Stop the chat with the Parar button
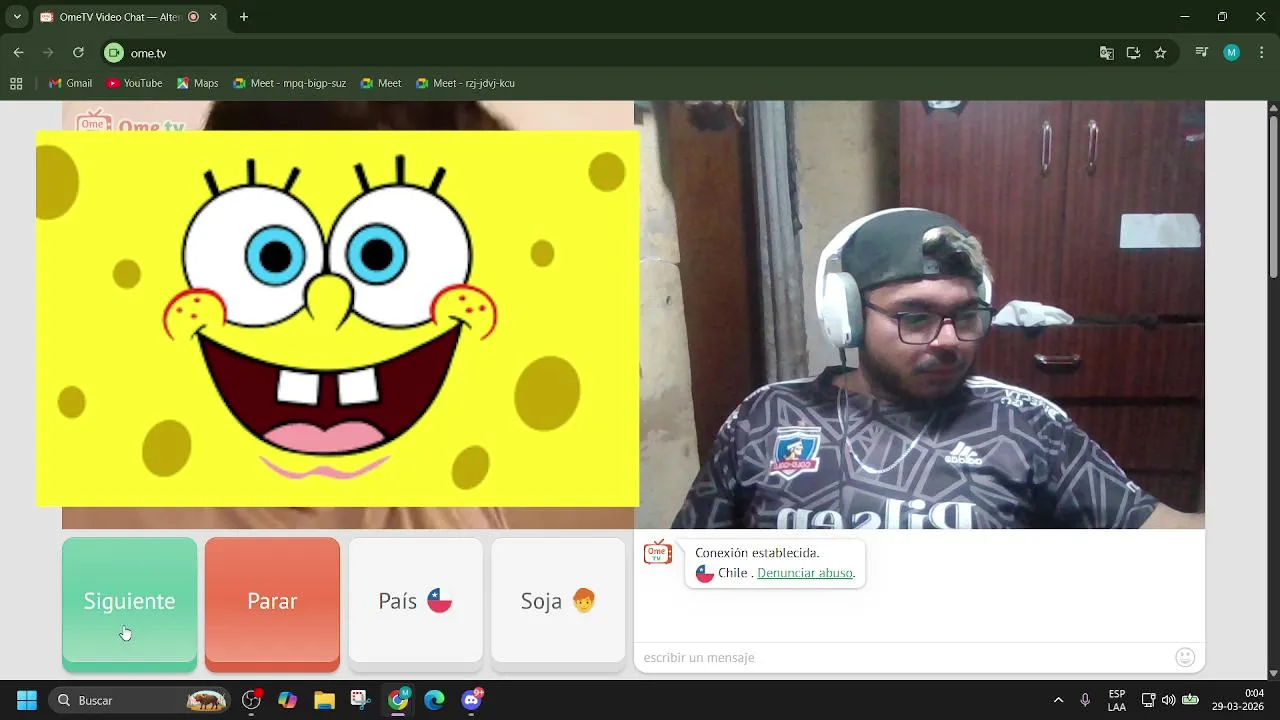 coord(272,603)
